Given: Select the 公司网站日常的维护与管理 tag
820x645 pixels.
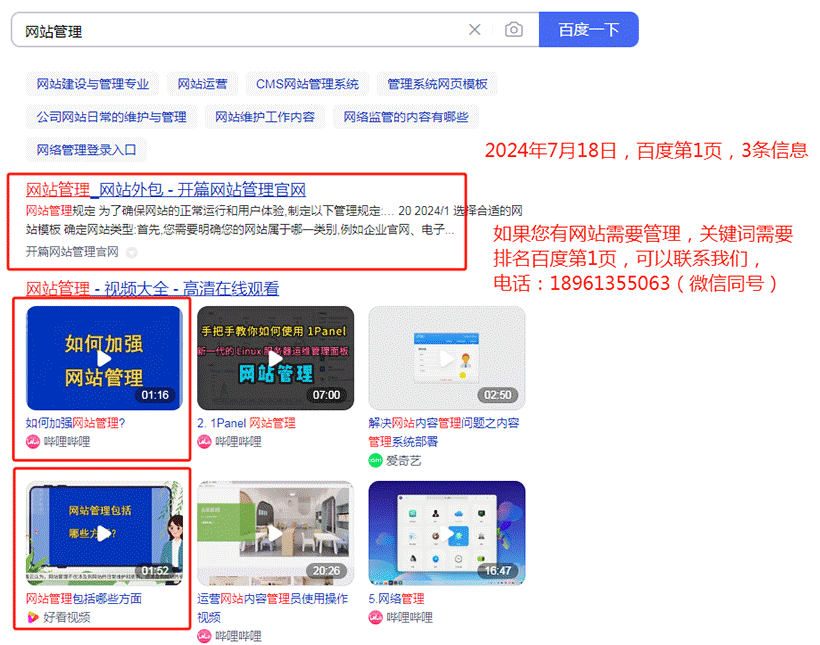Looking at the screenshot, I should click(113, 116).
